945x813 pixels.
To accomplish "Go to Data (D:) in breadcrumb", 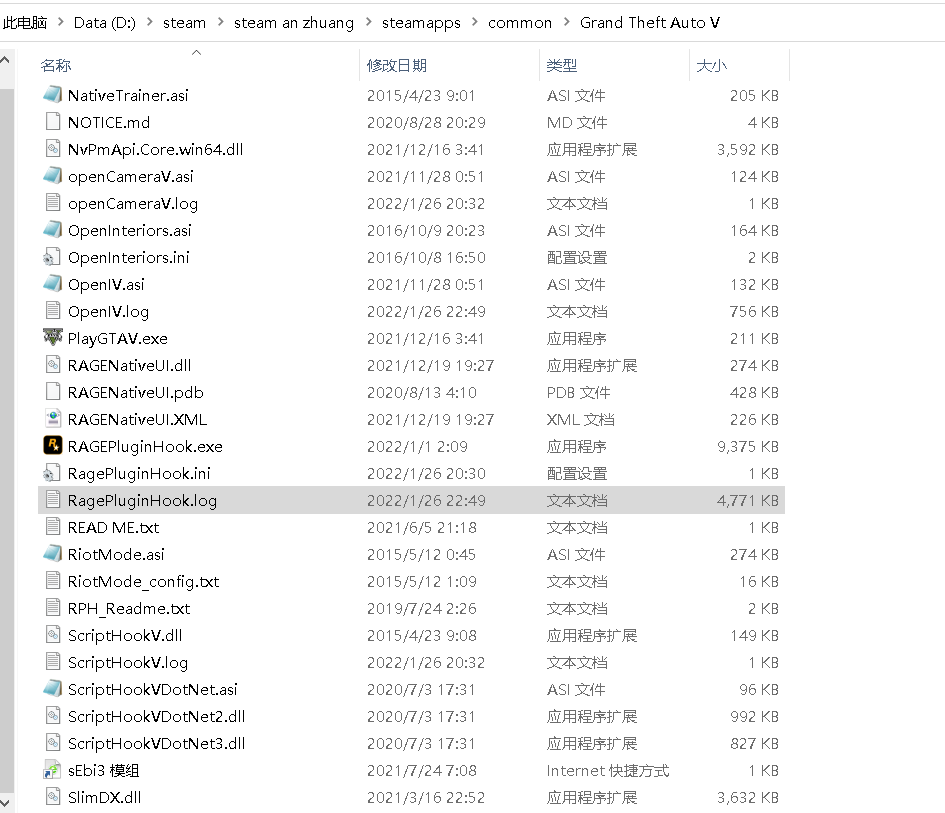I will pos(105,22).
